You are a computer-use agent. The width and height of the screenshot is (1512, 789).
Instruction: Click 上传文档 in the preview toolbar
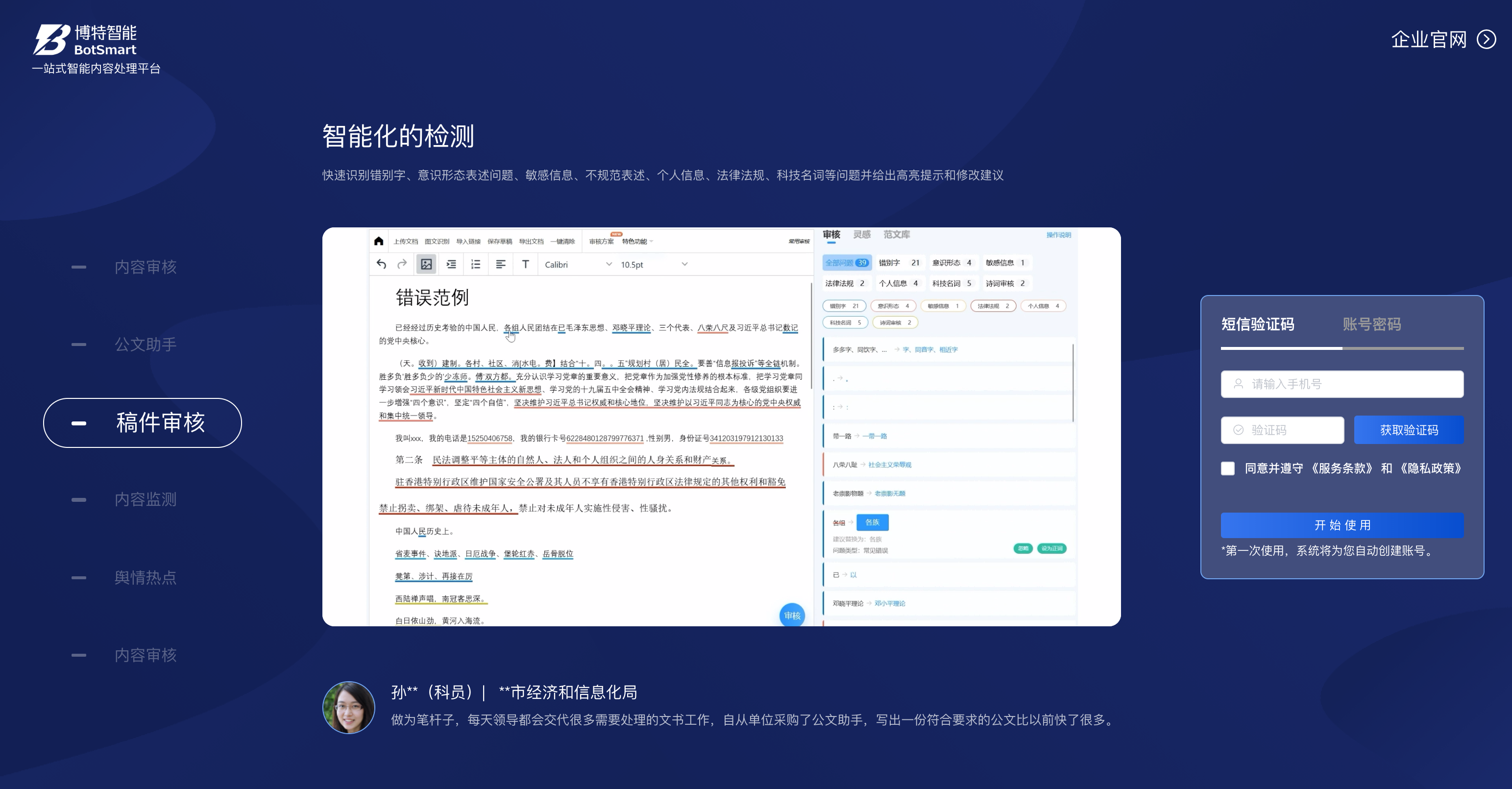pos(406,241)
